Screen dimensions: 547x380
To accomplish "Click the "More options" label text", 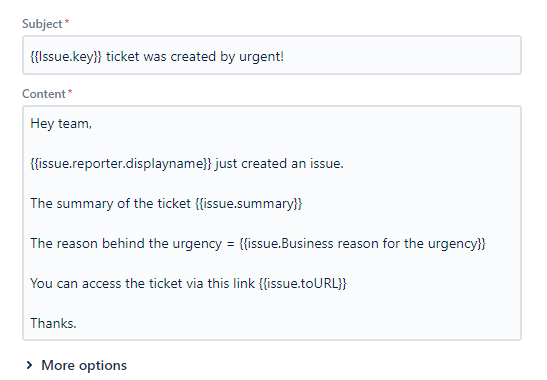I will point(84,365).
